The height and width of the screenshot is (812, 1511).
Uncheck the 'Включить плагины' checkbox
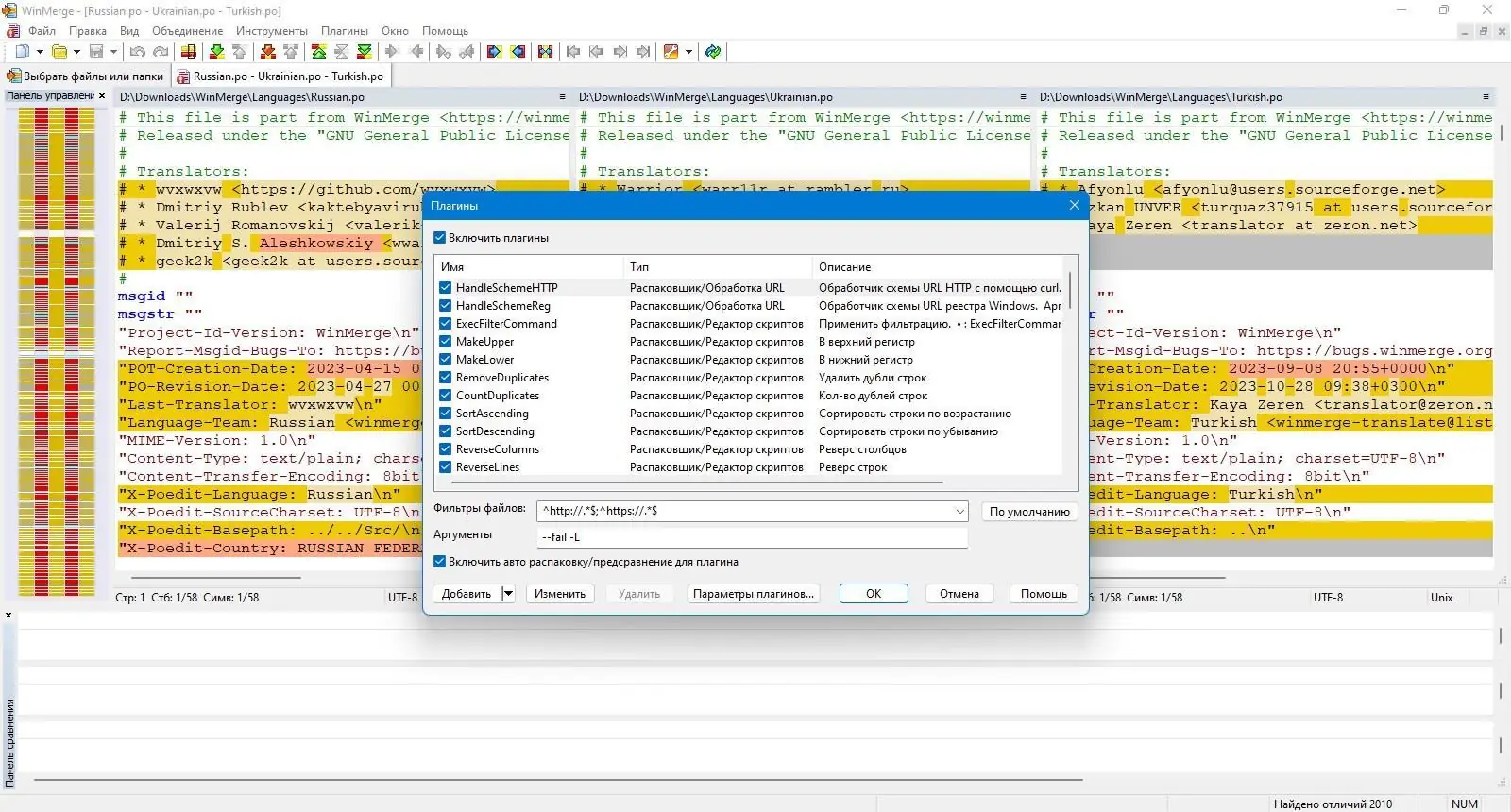pyautogui.click(x=439, y=238)
